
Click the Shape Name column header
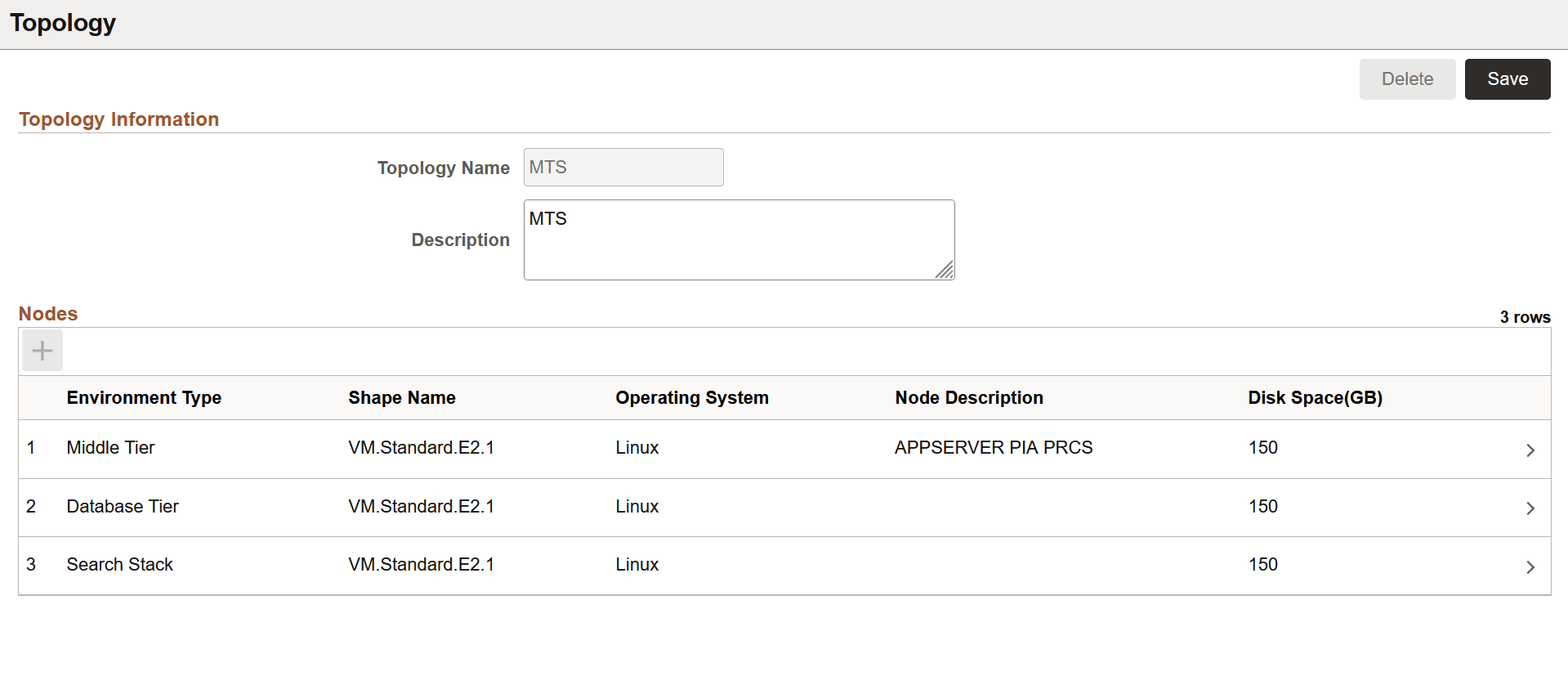click(x=402, y=398)
